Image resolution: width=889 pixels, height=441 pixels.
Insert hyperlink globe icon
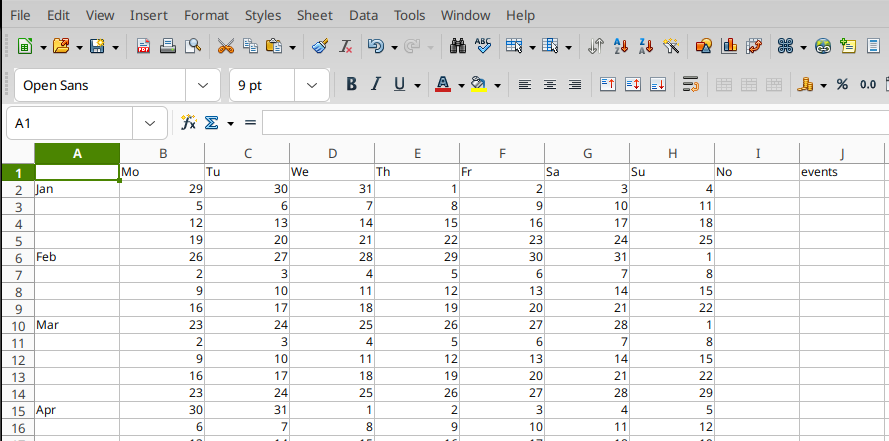(823, 46)
